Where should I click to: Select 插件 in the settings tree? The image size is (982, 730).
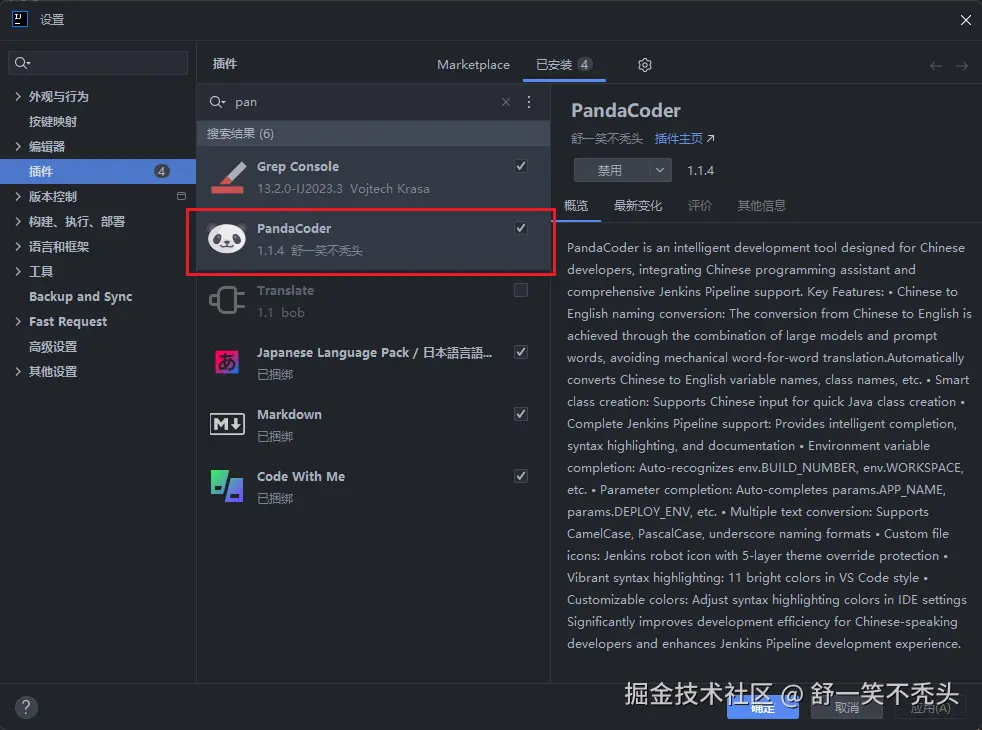coord(98,171)
